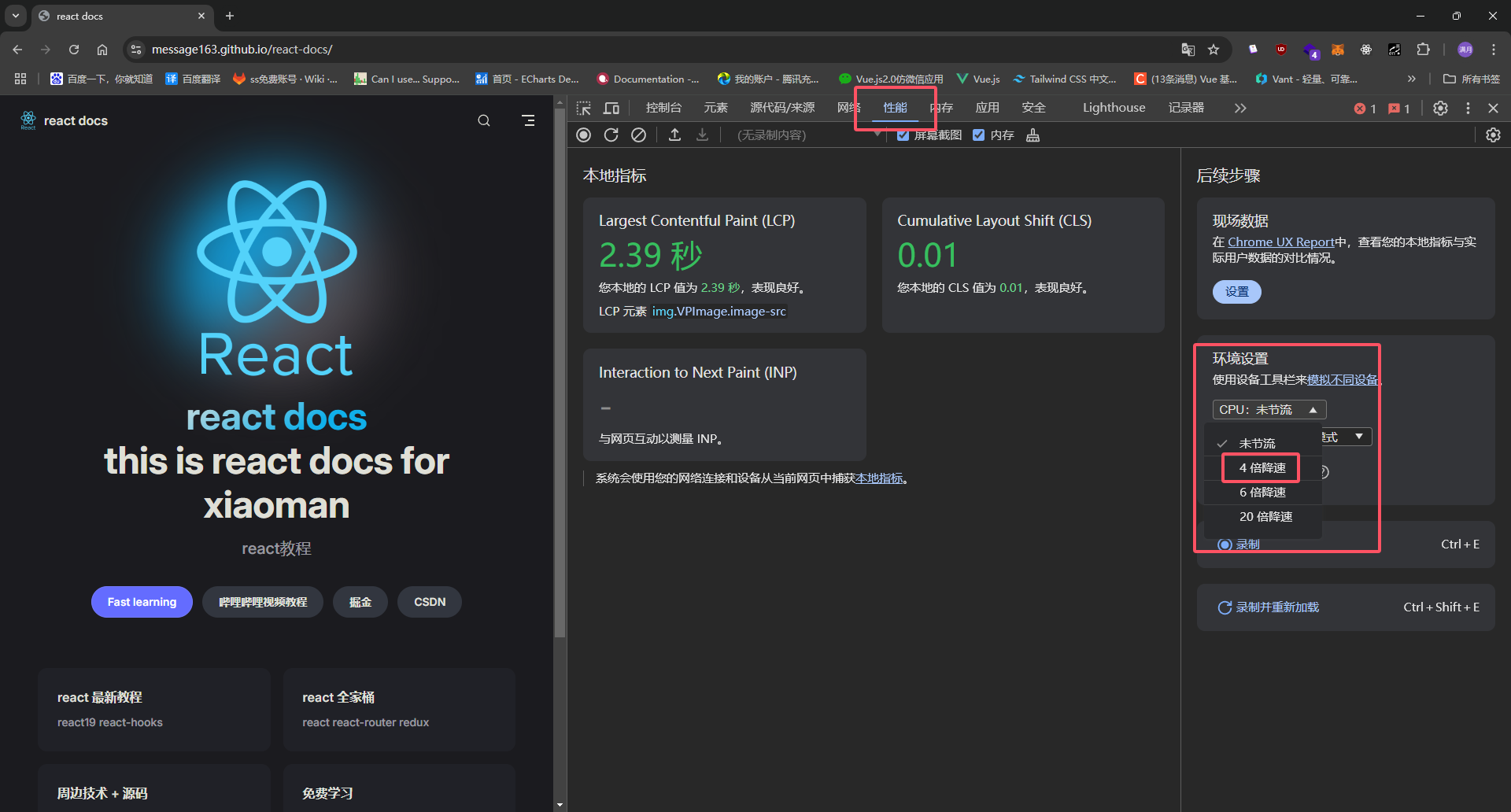Viewport: 1511px width, 812px height.
Task: Click the record performance circle icon
Action: pyautogui.click(x=583, y=135)
